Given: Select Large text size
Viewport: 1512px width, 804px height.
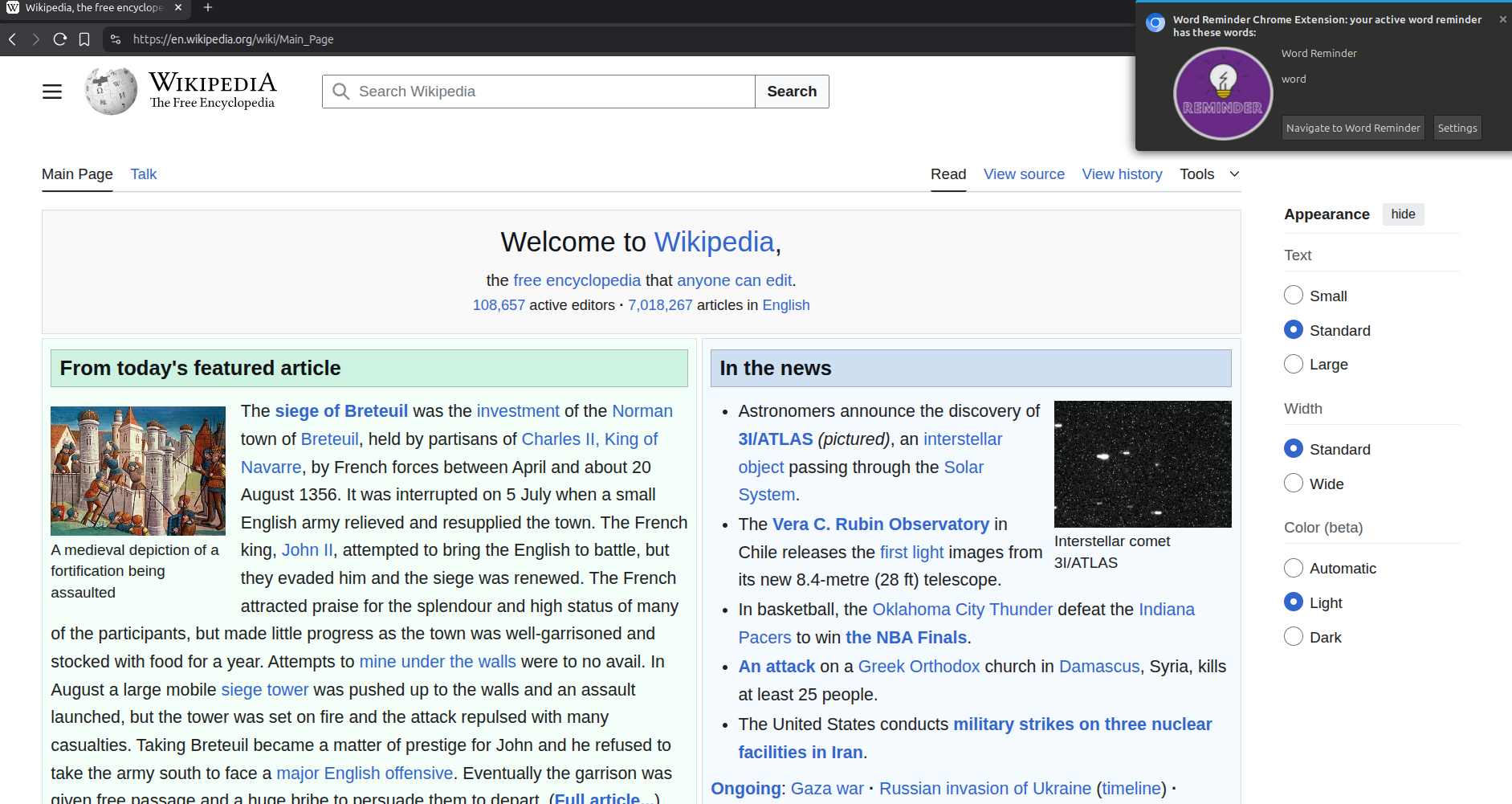Looking at the screenshot, I should (1294, 364).
